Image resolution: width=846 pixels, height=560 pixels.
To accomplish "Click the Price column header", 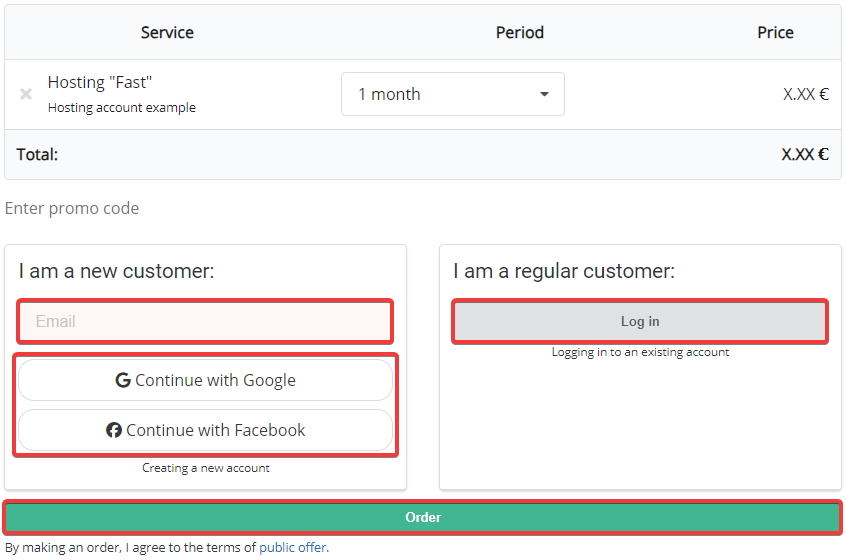I will pos(775,32).
